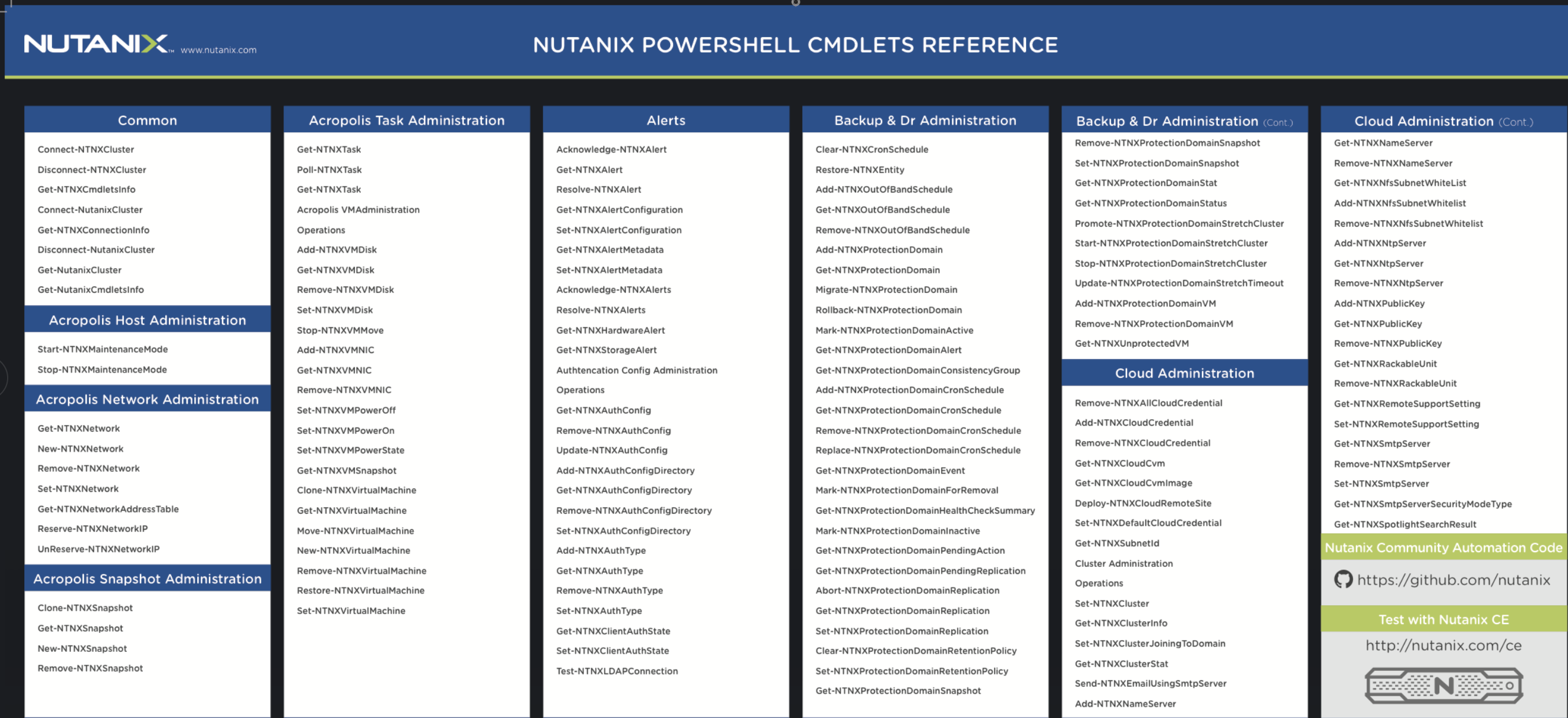Select Abort-NTNXProtectionDomainReplication text
Screen dimensions: 1568x718
click(x=907, y=590)
